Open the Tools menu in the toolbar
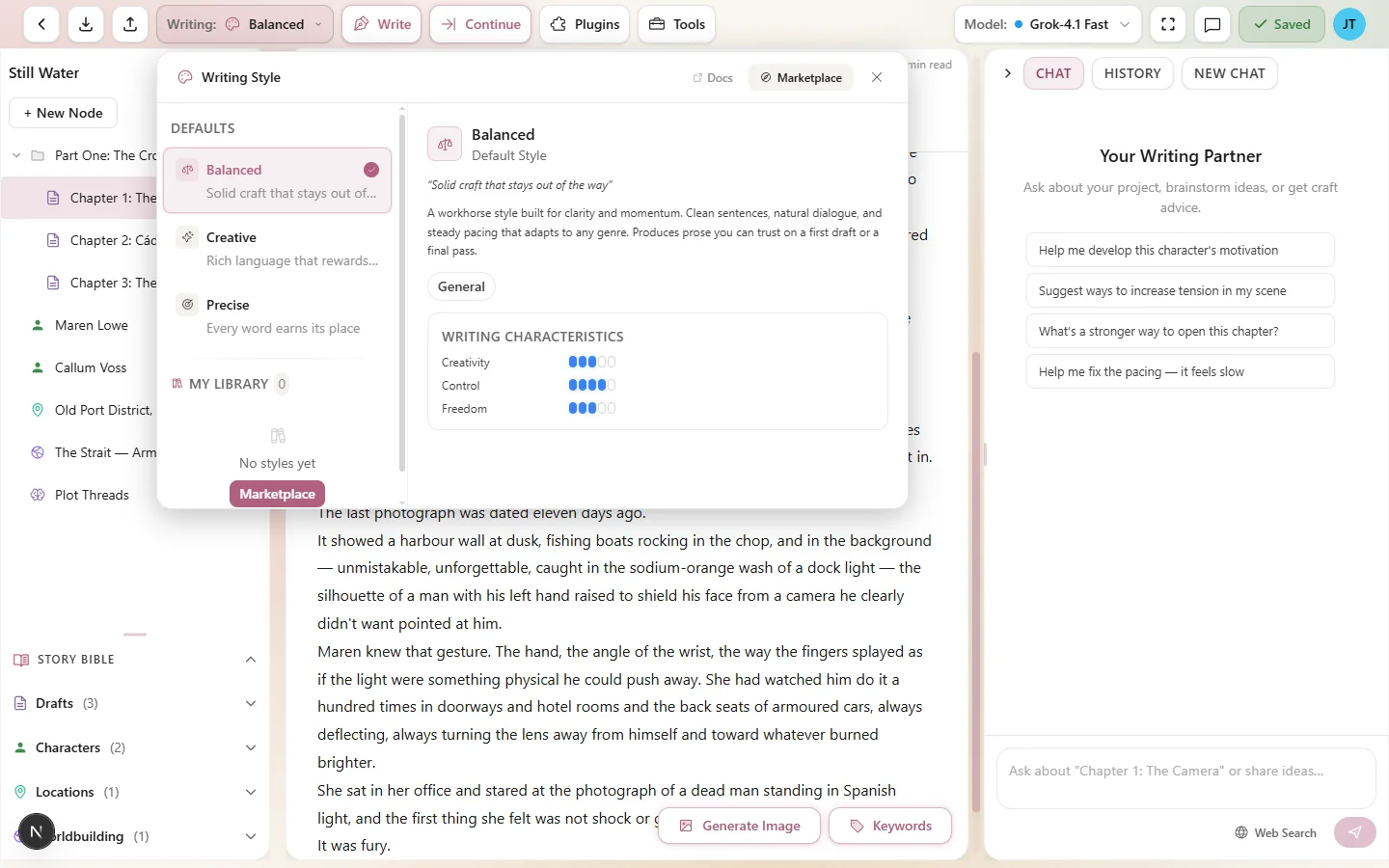The image size is (1389, 868). pos(676,24)
